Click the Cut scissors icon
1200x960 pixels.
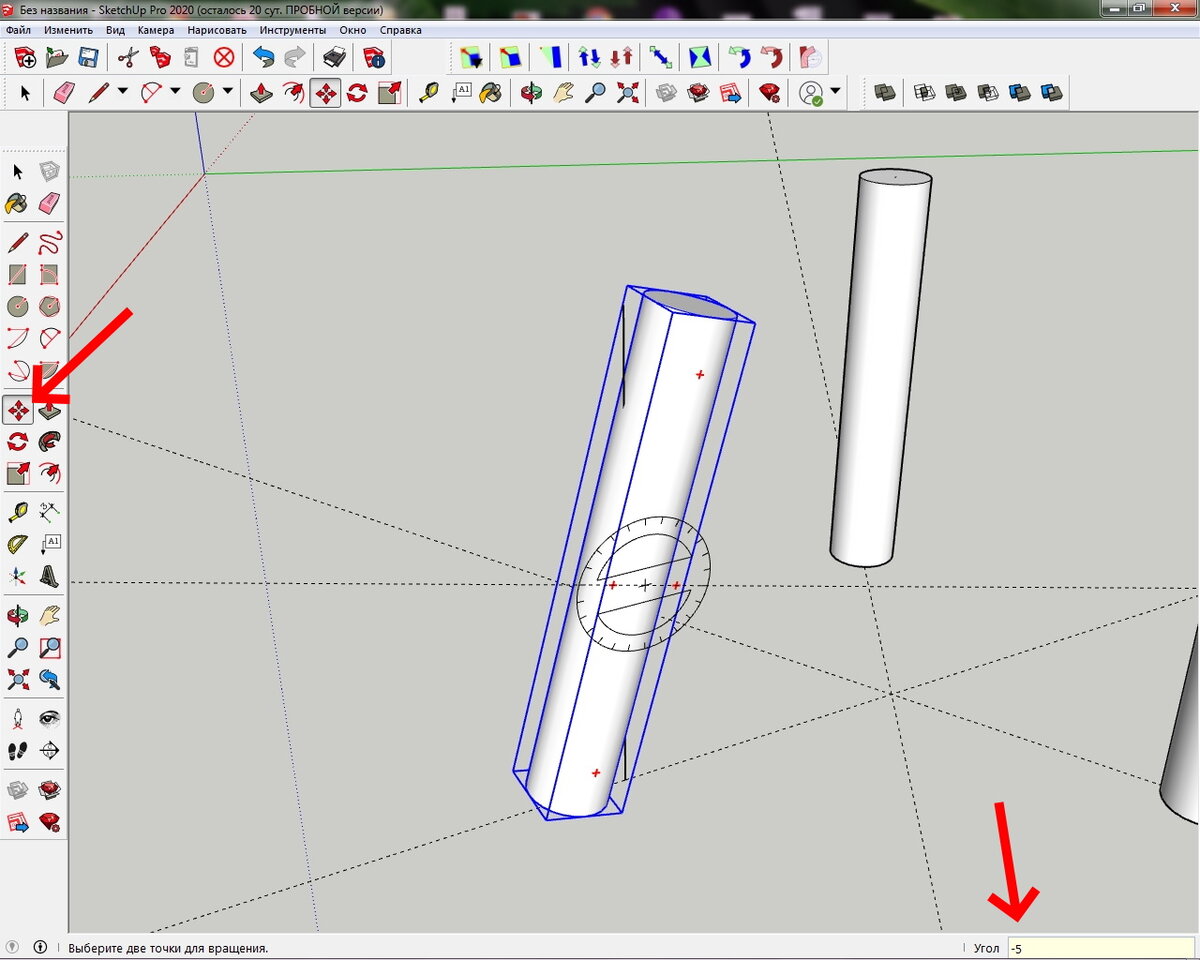(127, 56)
